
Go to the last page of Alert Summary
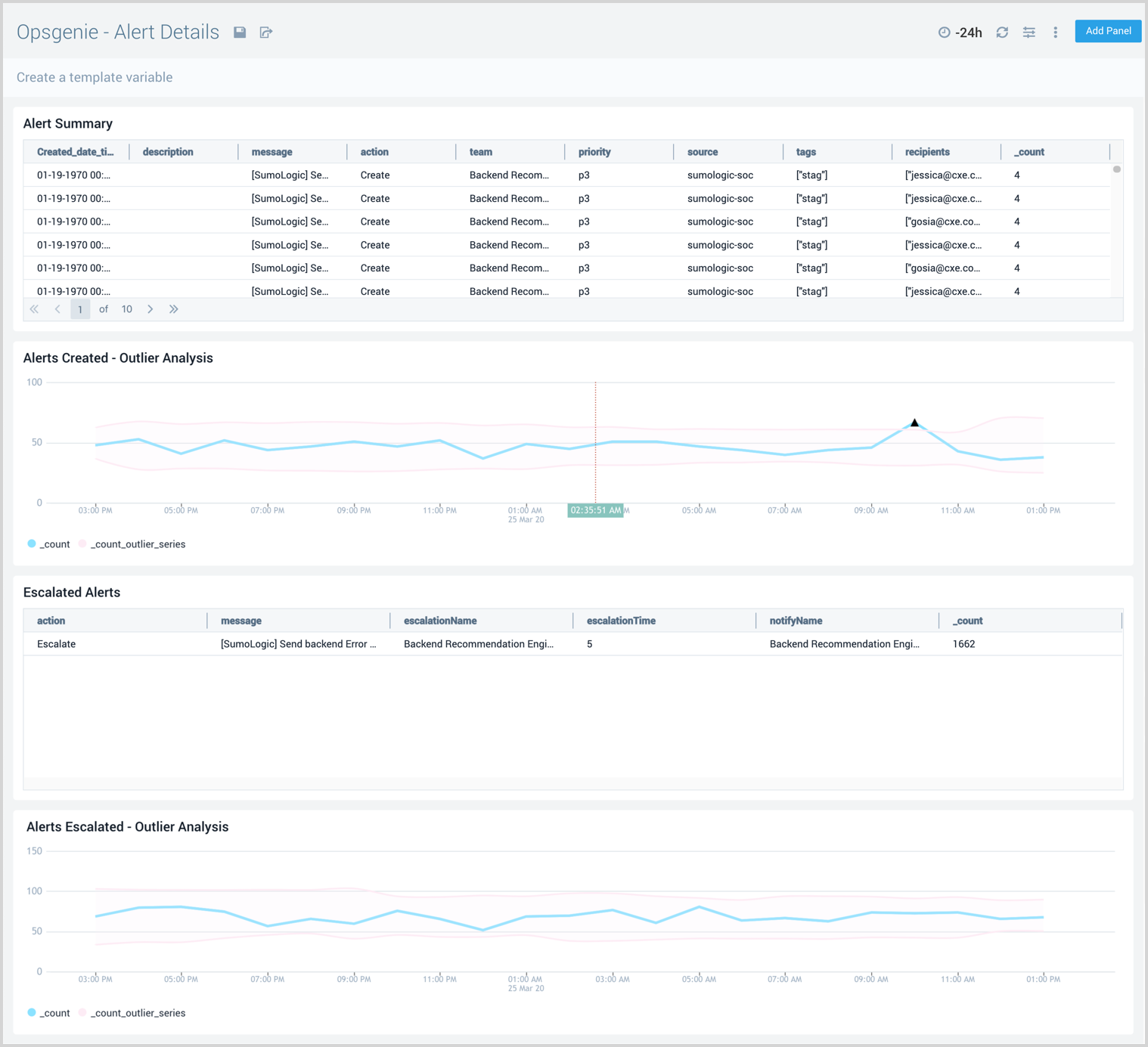point(173,308)
